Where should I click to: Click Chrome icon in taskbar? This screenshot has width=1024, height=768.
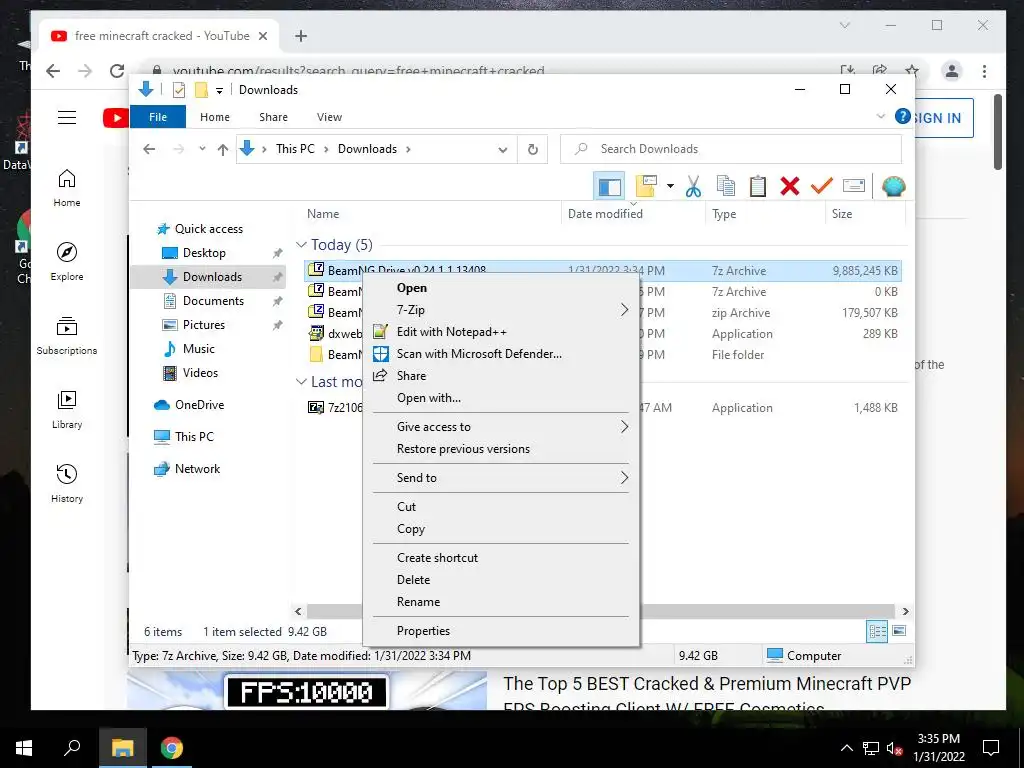tap(172, 748)
